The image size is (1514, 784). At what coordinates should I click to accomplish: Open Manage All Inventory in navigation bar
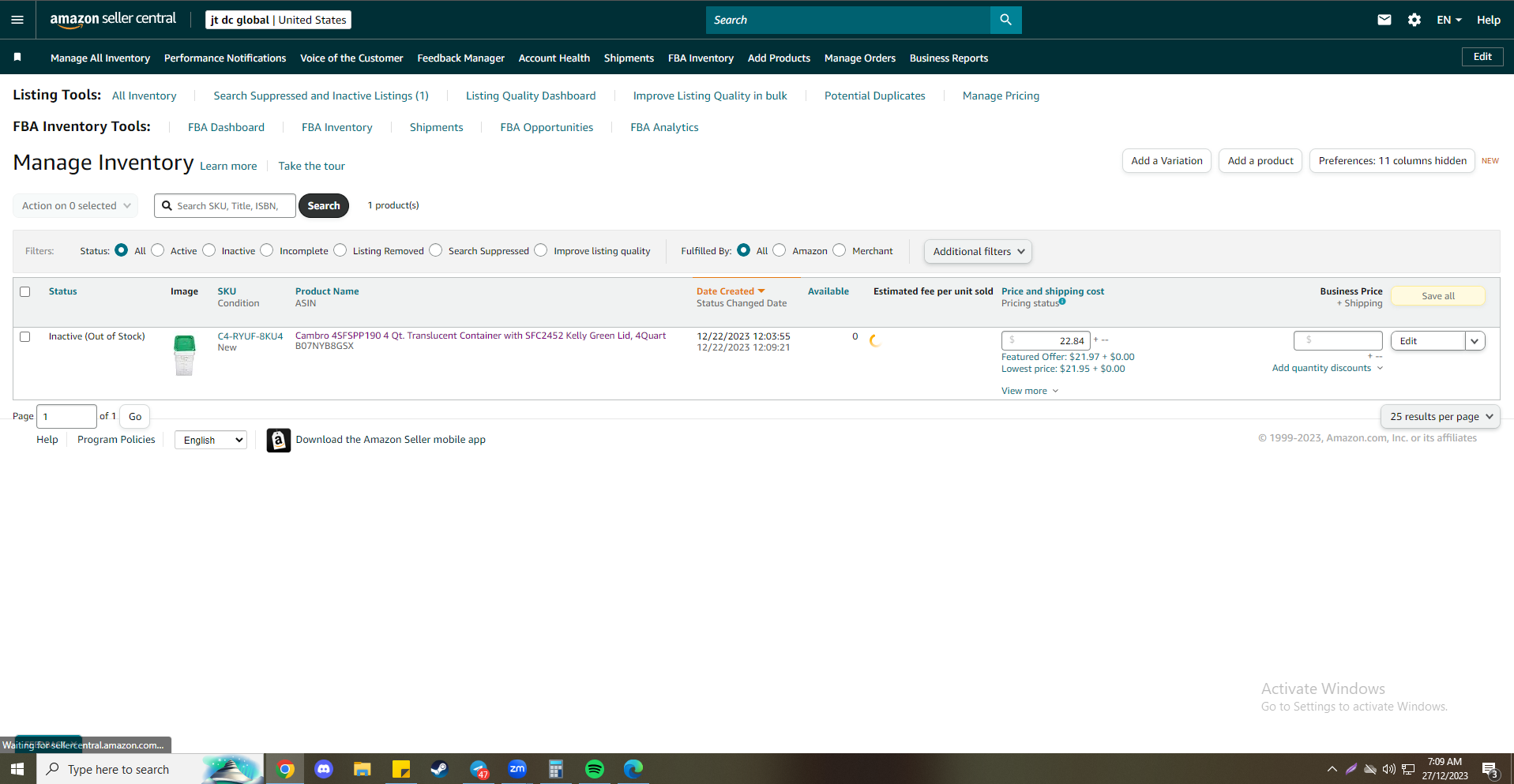pyautogui.click(x=100, y=58)
